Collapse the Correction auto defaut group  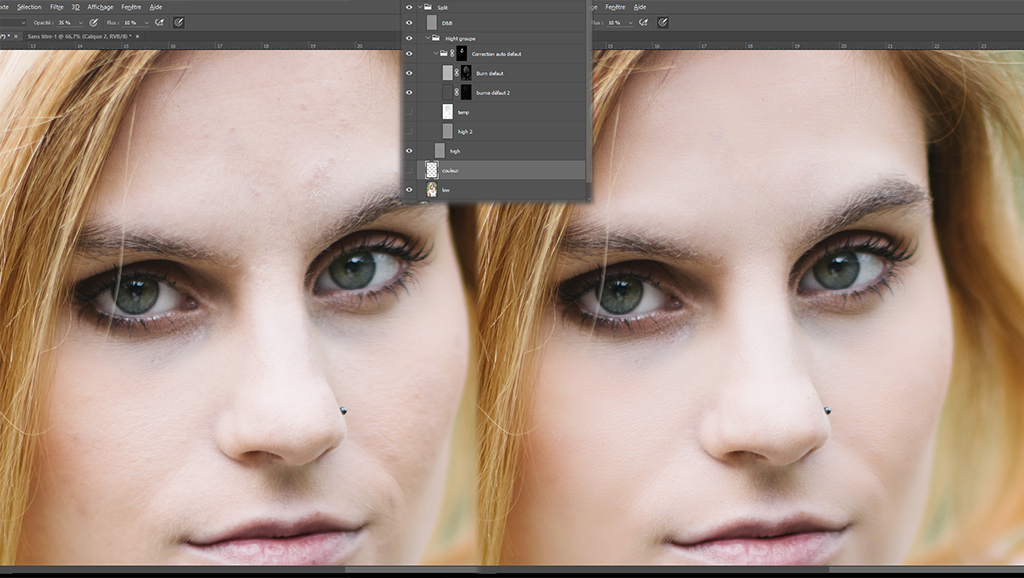tap(436, 54)
